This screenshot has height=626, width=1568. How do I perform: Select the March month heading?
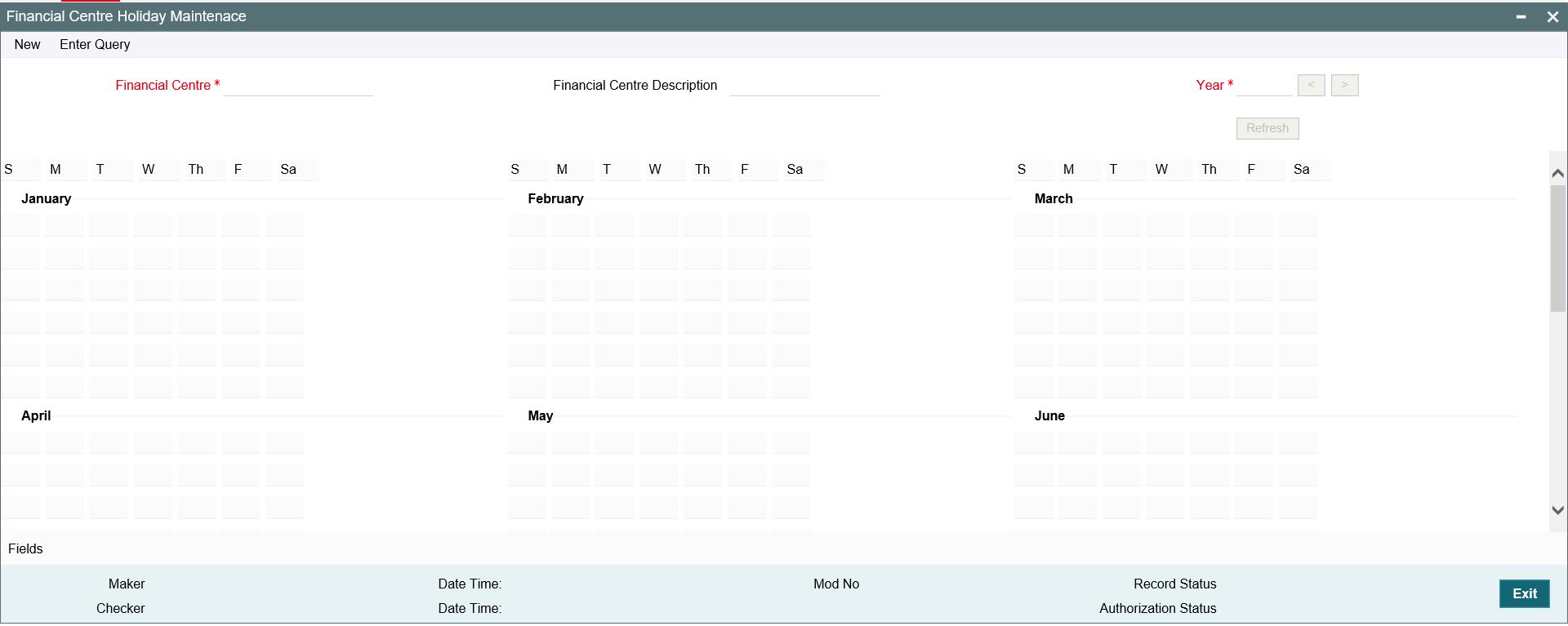tap(1053, 199)
